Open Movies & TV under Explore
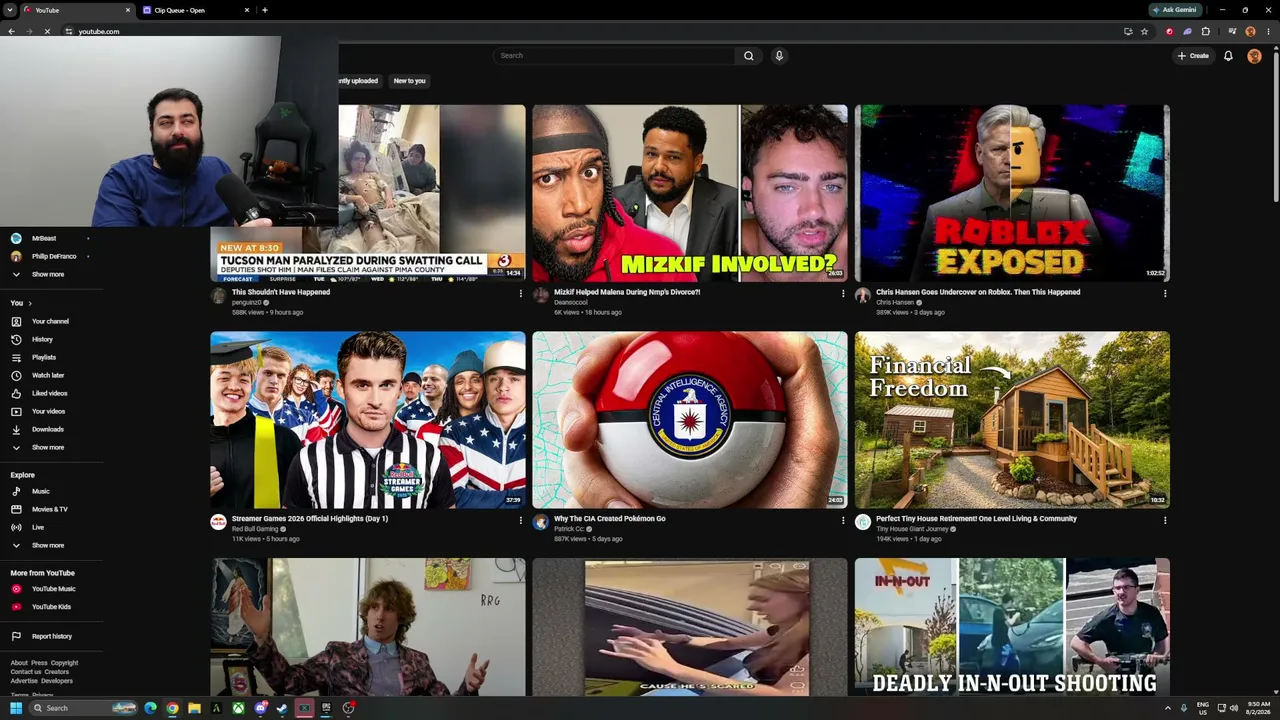This screenshot has width=1280, height=720. 51,509
